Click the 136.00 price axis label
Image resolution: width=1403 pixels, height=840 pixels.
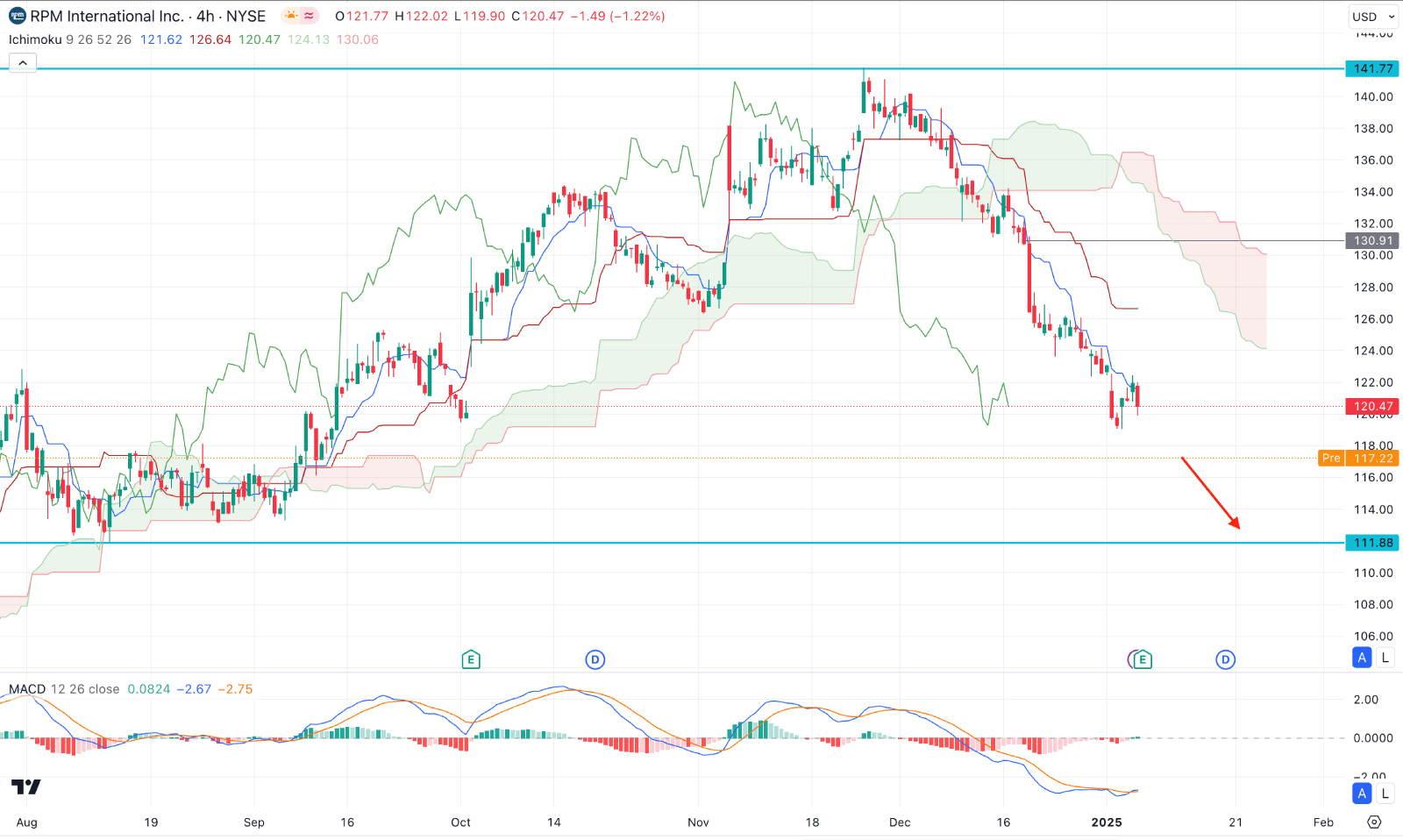(1373, 160)
